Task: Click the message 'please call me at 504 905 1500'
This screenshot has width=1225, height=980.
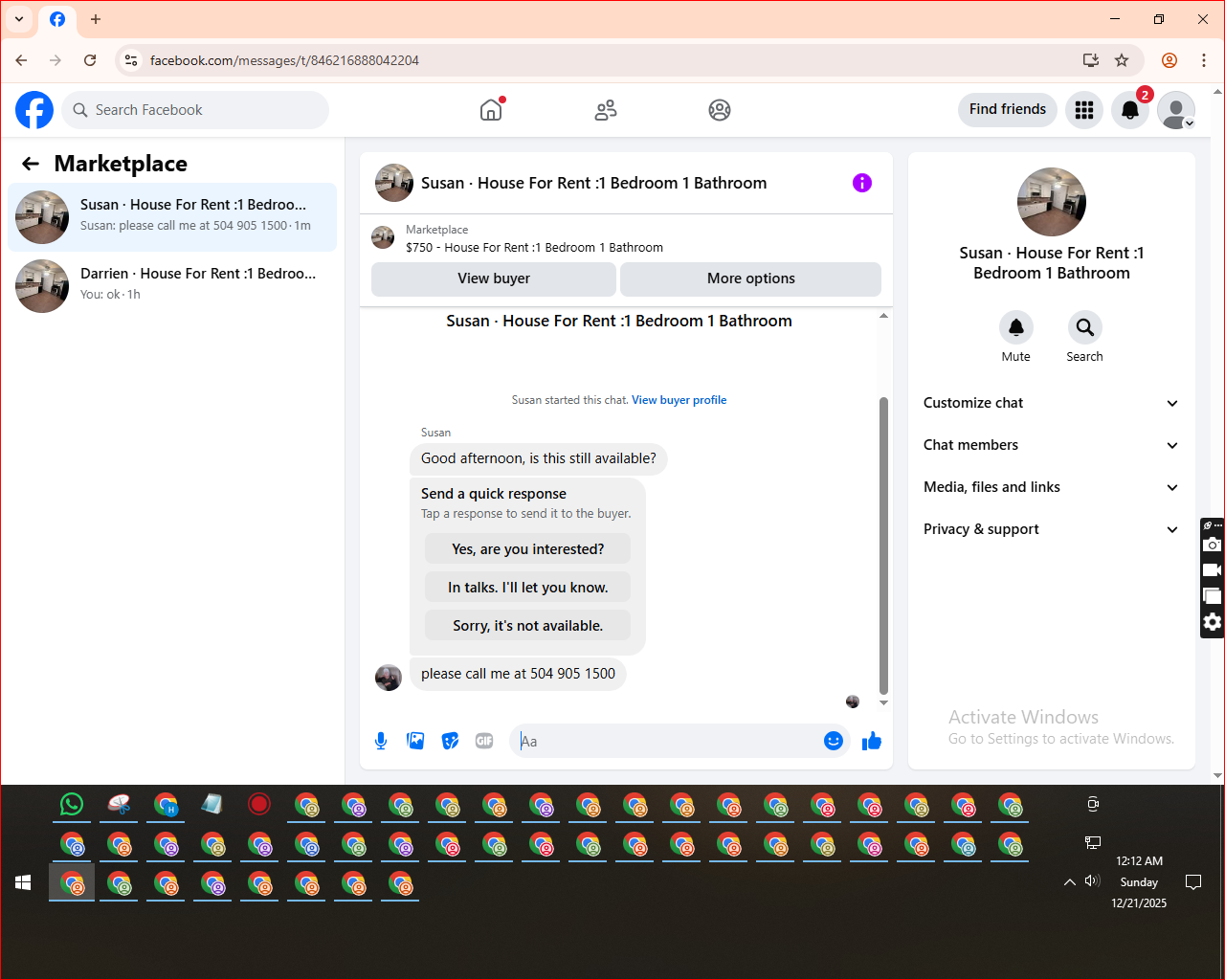Action: [x=518, y=674]
